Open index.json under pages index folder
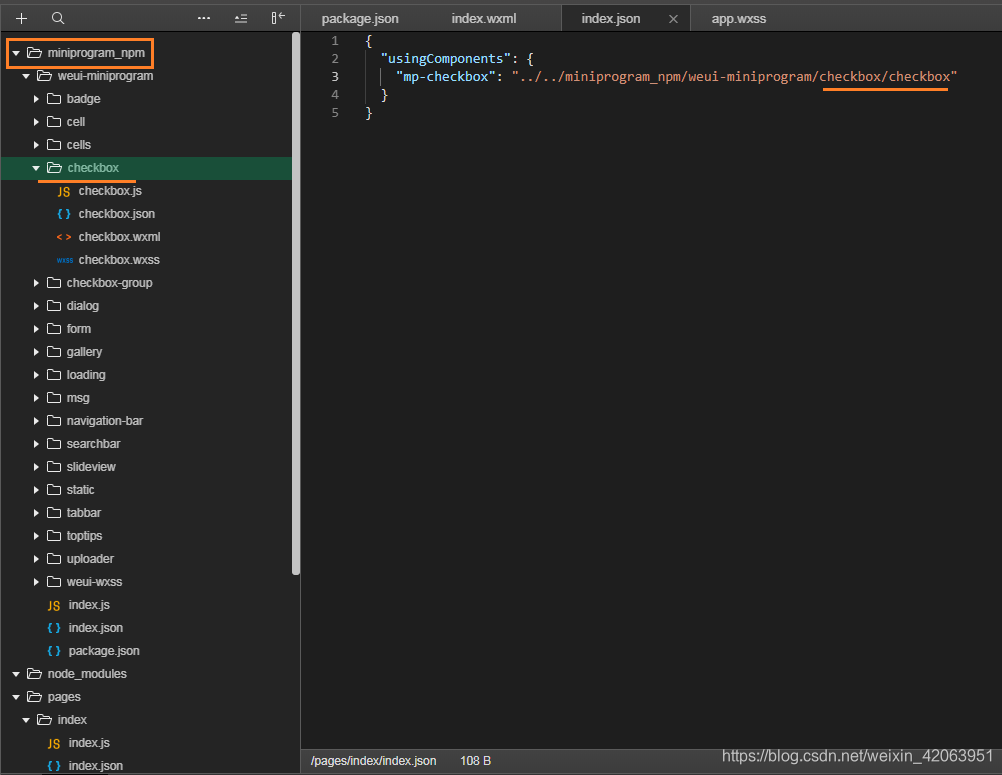This screenshot has width=1002, height=775. pos(95,765)
